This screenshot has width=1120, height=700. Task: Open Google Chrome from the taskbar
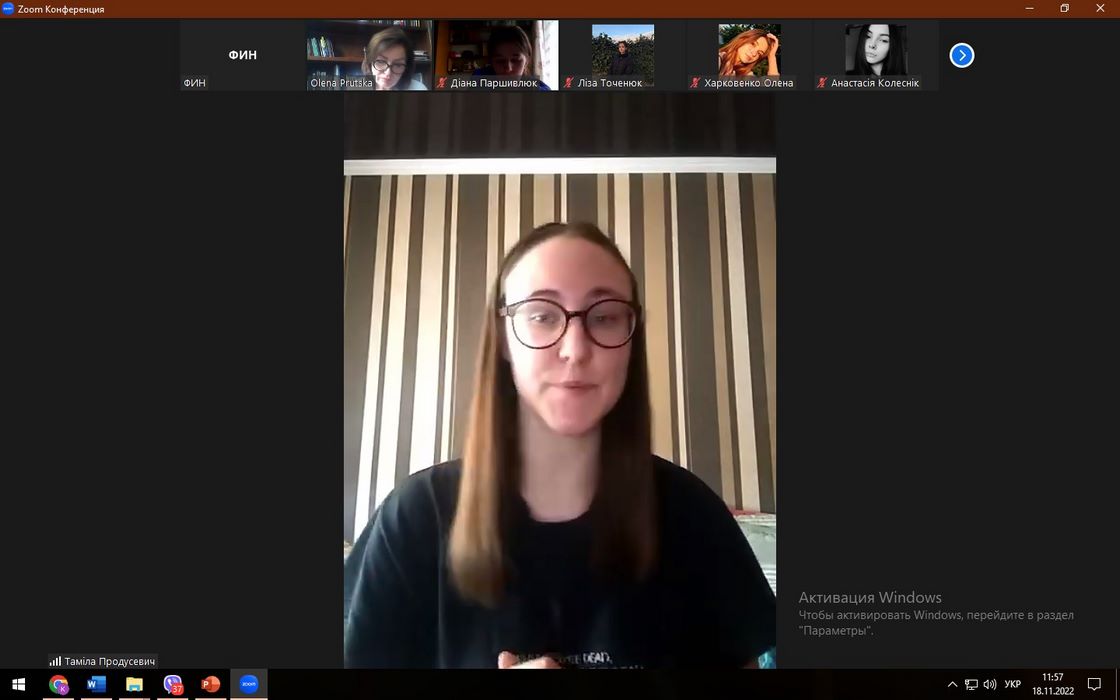pyautogui.click(x=58, y=685)
